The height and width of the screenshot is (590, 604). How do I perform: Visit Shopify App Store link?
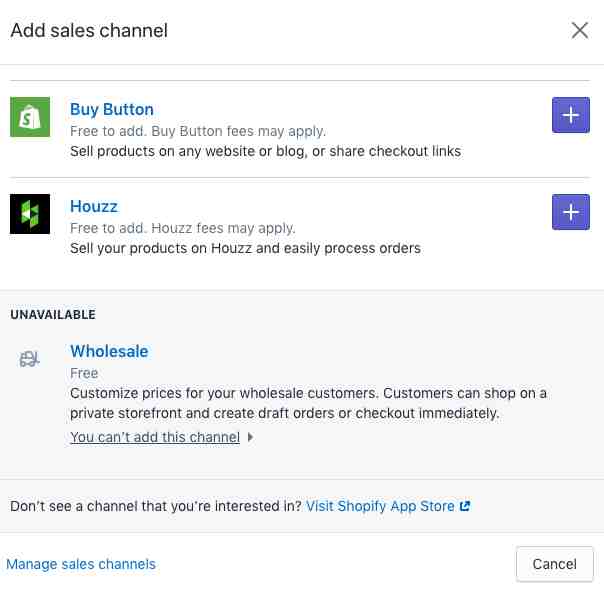380,506
